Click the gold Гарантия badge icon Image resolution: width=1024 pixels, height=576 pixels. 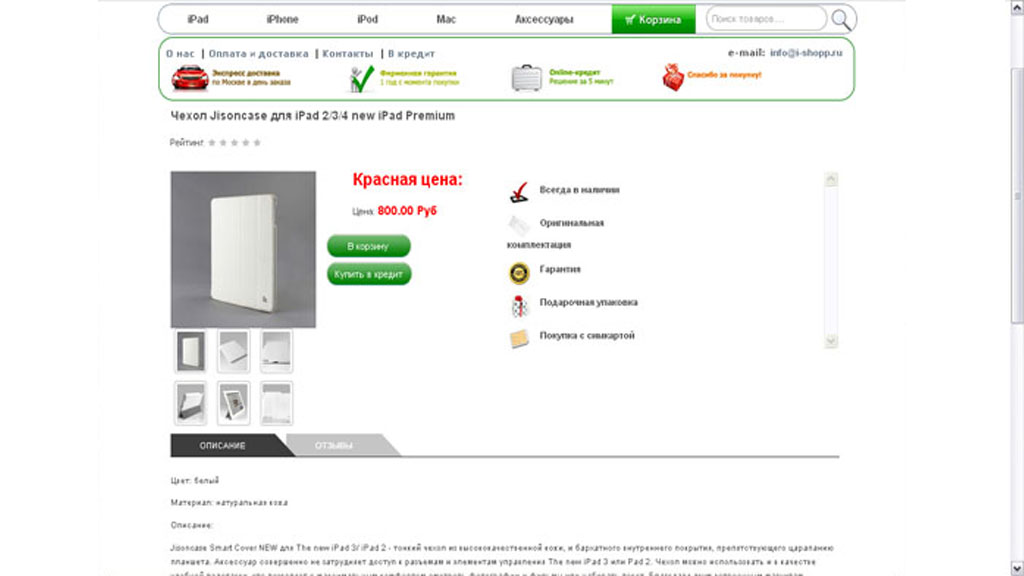[519, 273]
